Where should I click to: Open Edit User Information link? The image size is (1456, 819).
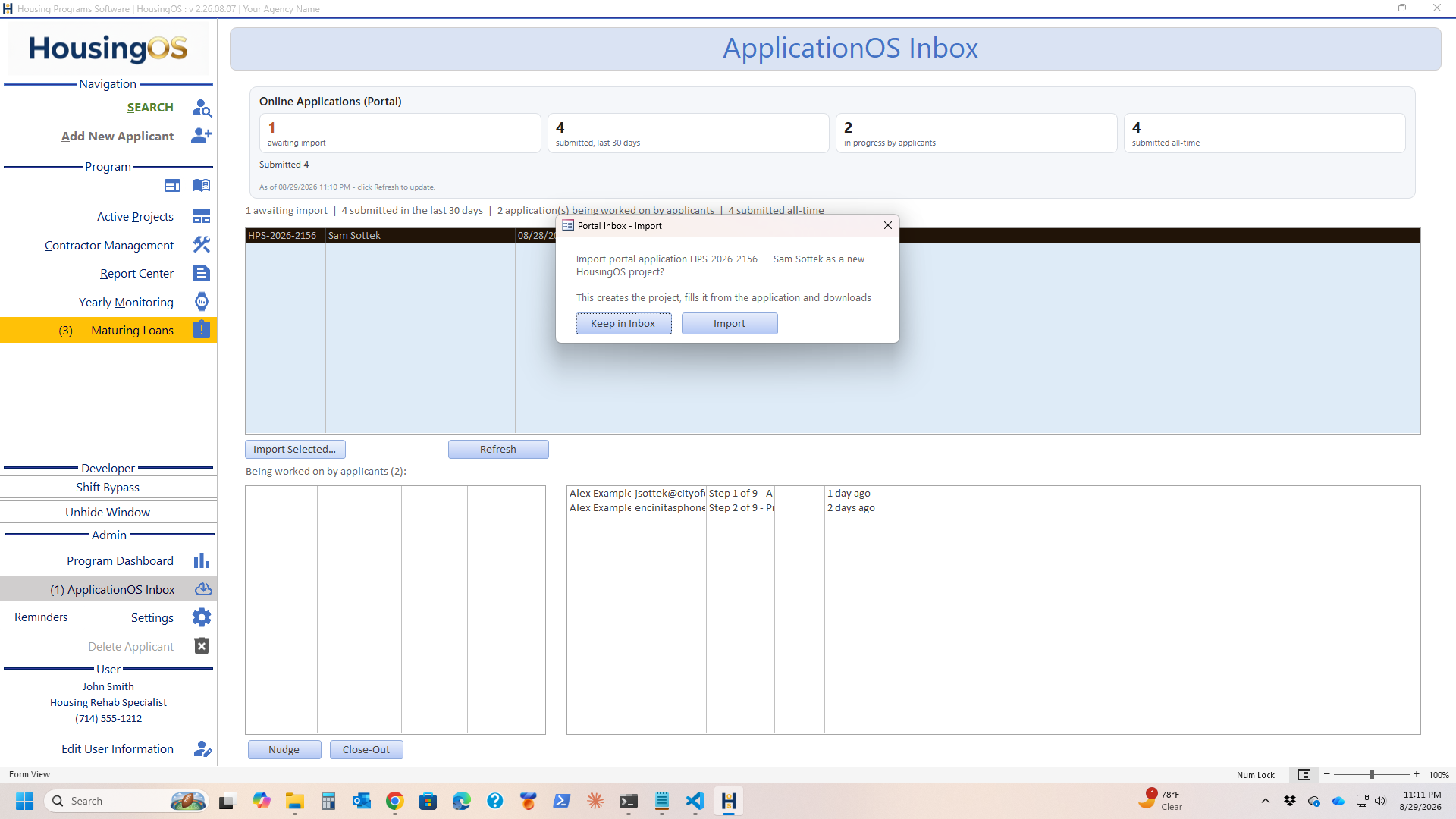pos(118,749)
